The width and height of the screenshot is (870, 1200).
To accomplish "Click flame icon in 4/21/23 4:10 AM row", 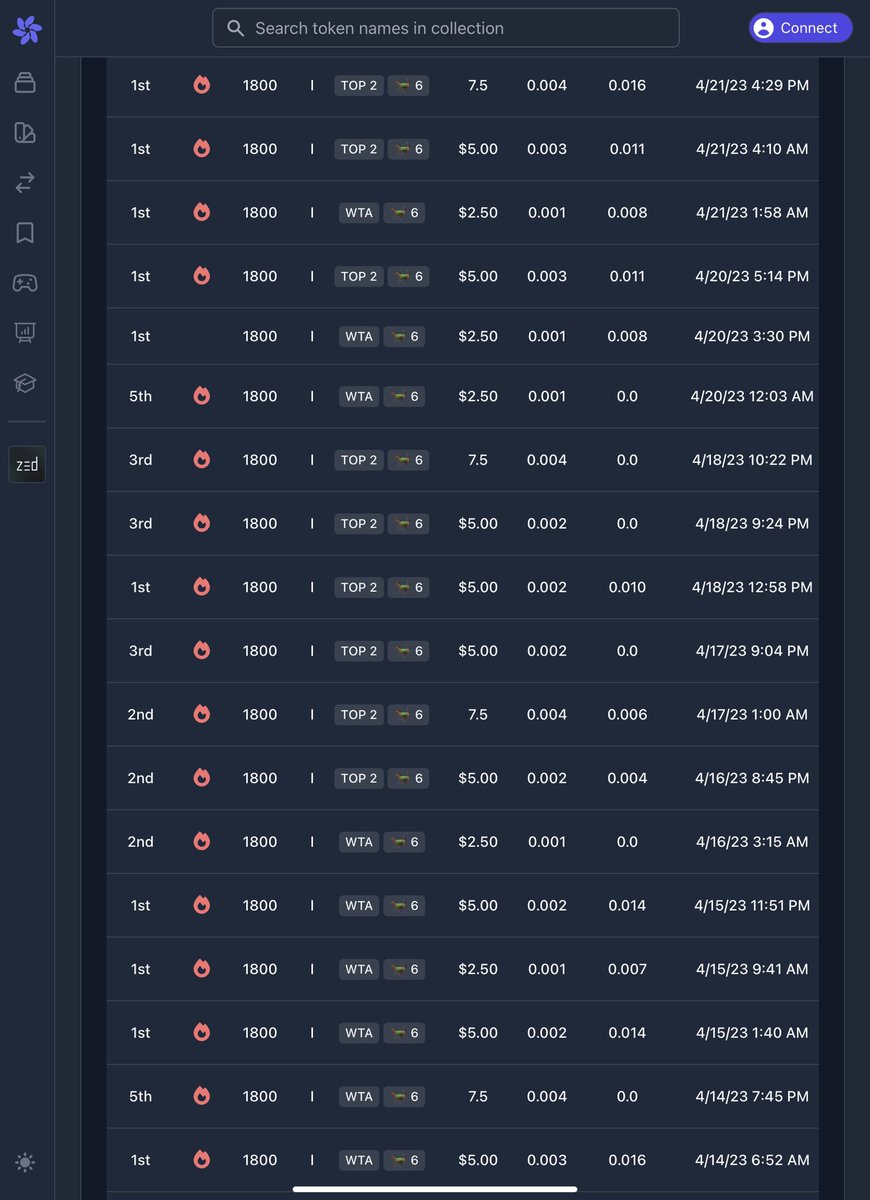I will [202, 149].
